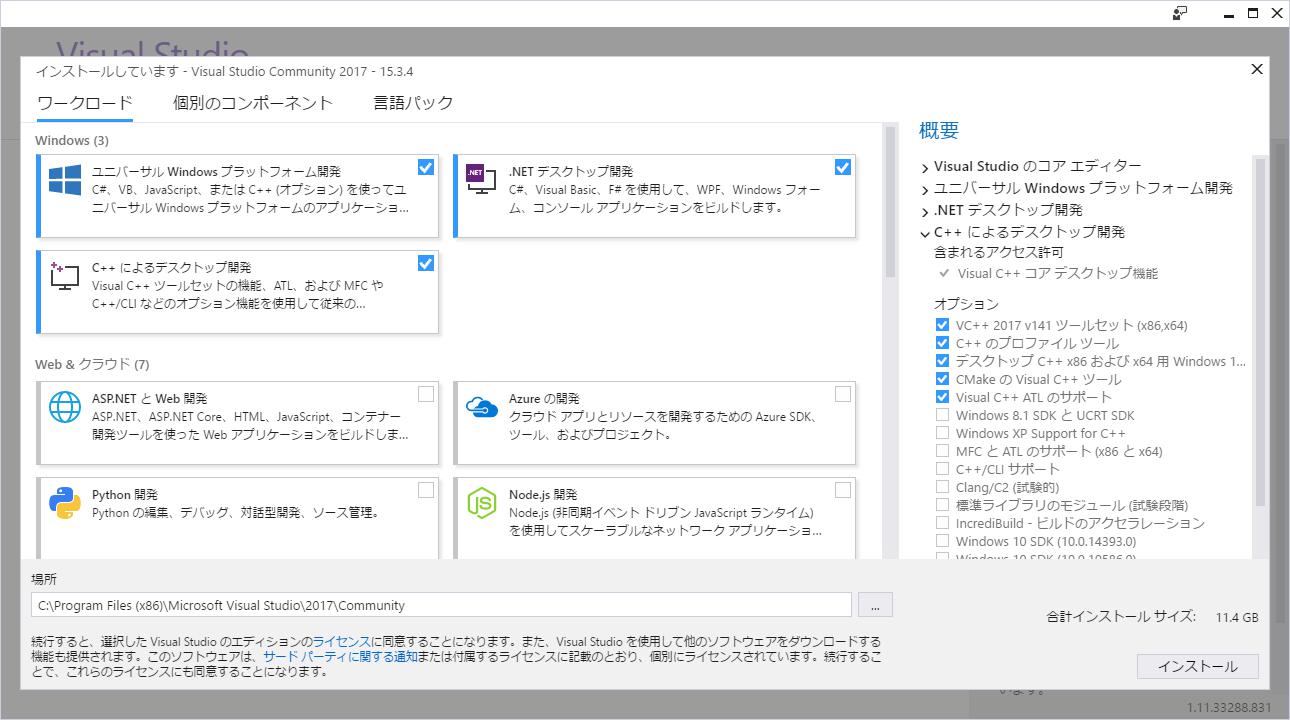
Task: Enable Clang/C2 (試験的) option
Action: [942, 487]
